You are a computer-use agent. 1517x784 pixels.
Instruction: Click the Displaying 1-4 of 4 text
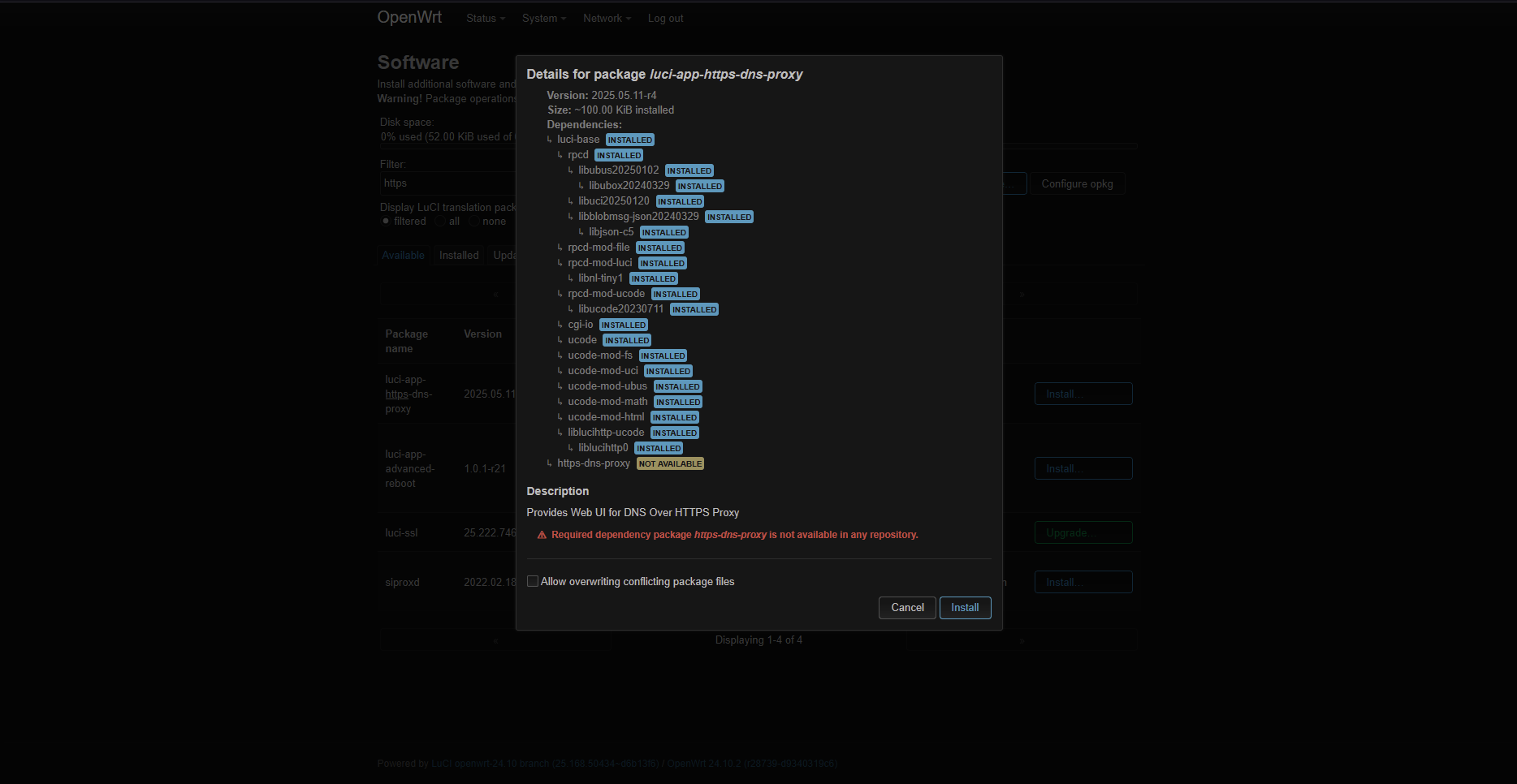tap(758, 640)
